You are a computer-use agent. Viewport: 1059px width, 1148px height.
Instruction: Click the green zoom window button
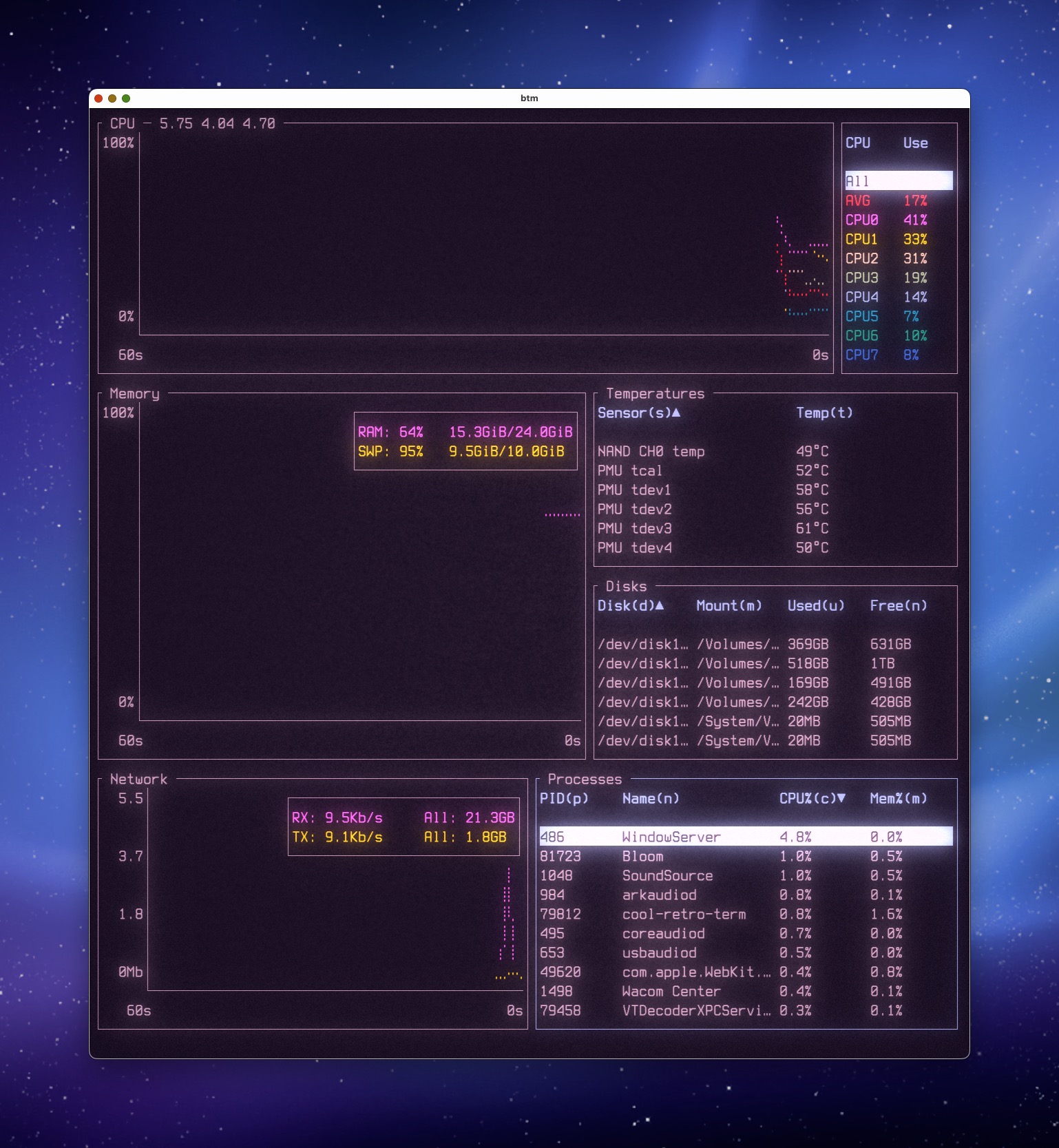pyautogui.click(x=126, y=98)
